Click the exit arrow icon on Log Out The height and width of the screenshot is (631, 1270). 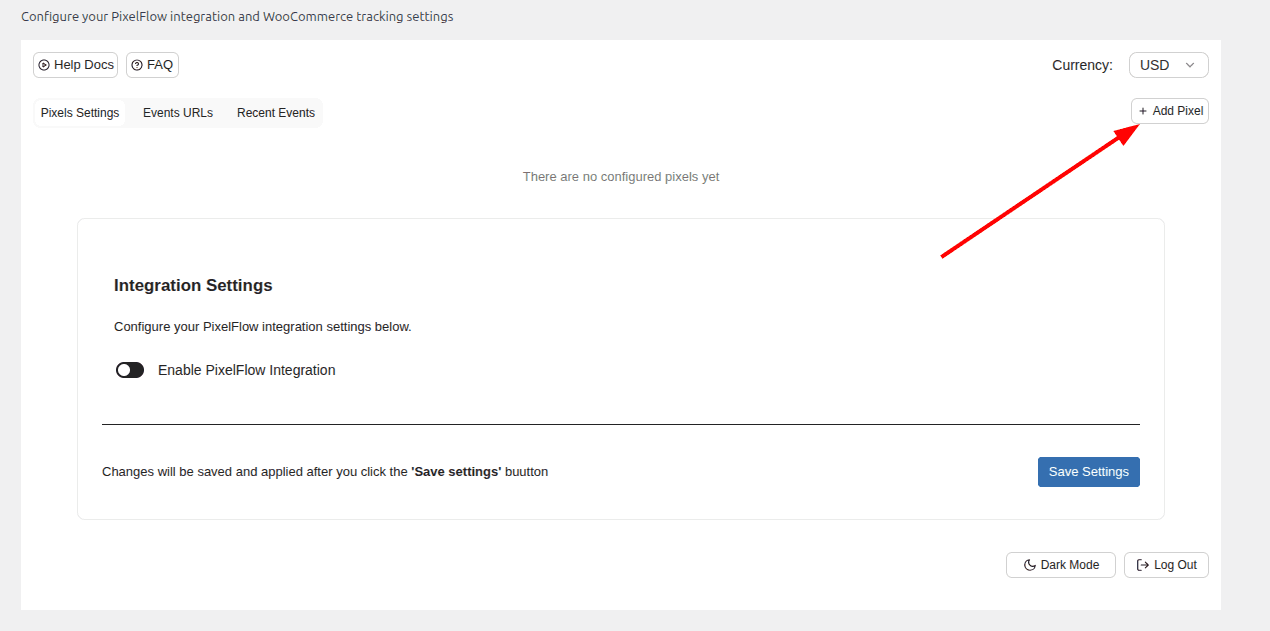coord(1142,565)
